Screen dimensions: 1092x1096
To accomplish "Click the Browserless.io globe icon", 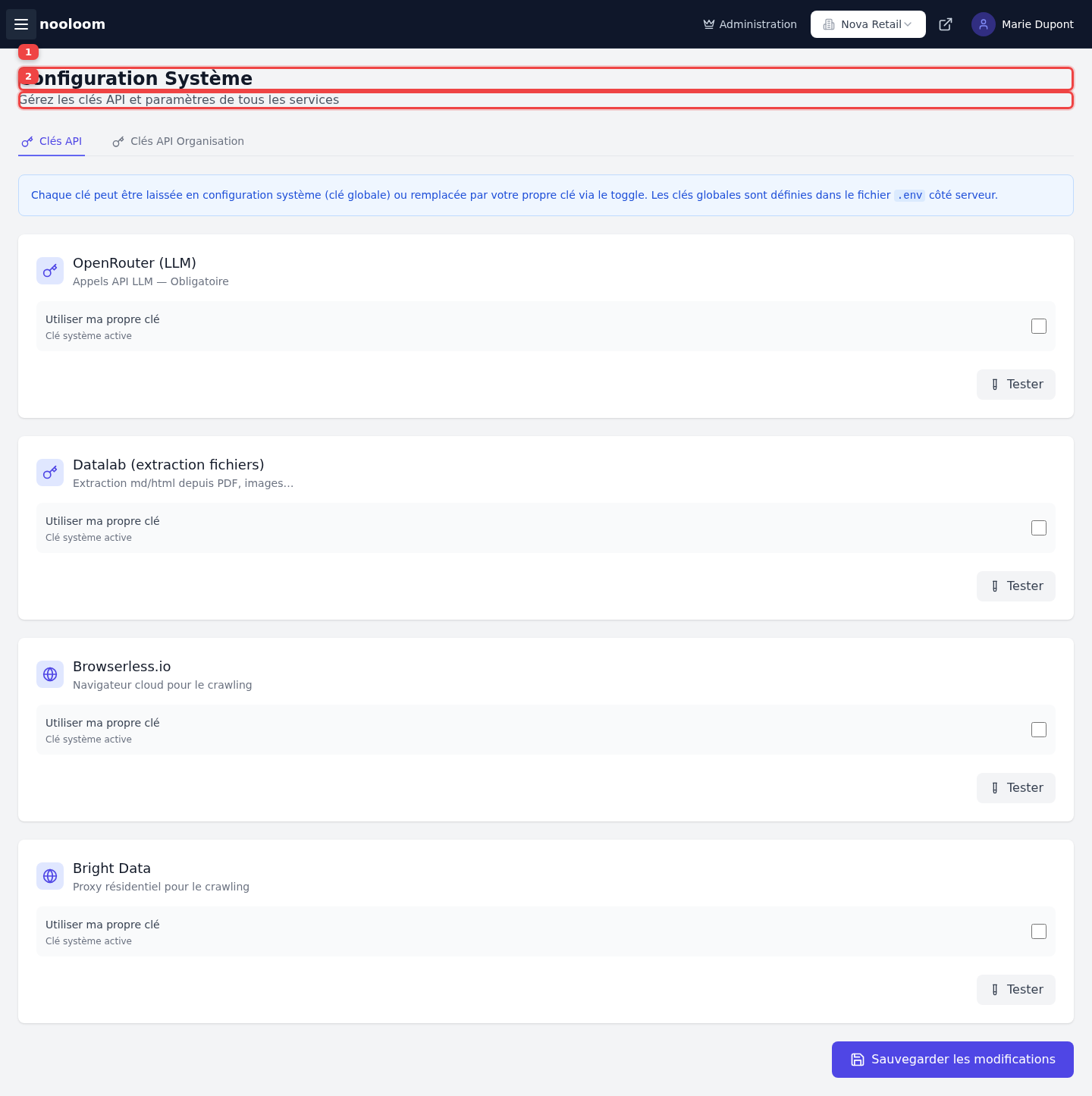I will click(x=50, y=674).
